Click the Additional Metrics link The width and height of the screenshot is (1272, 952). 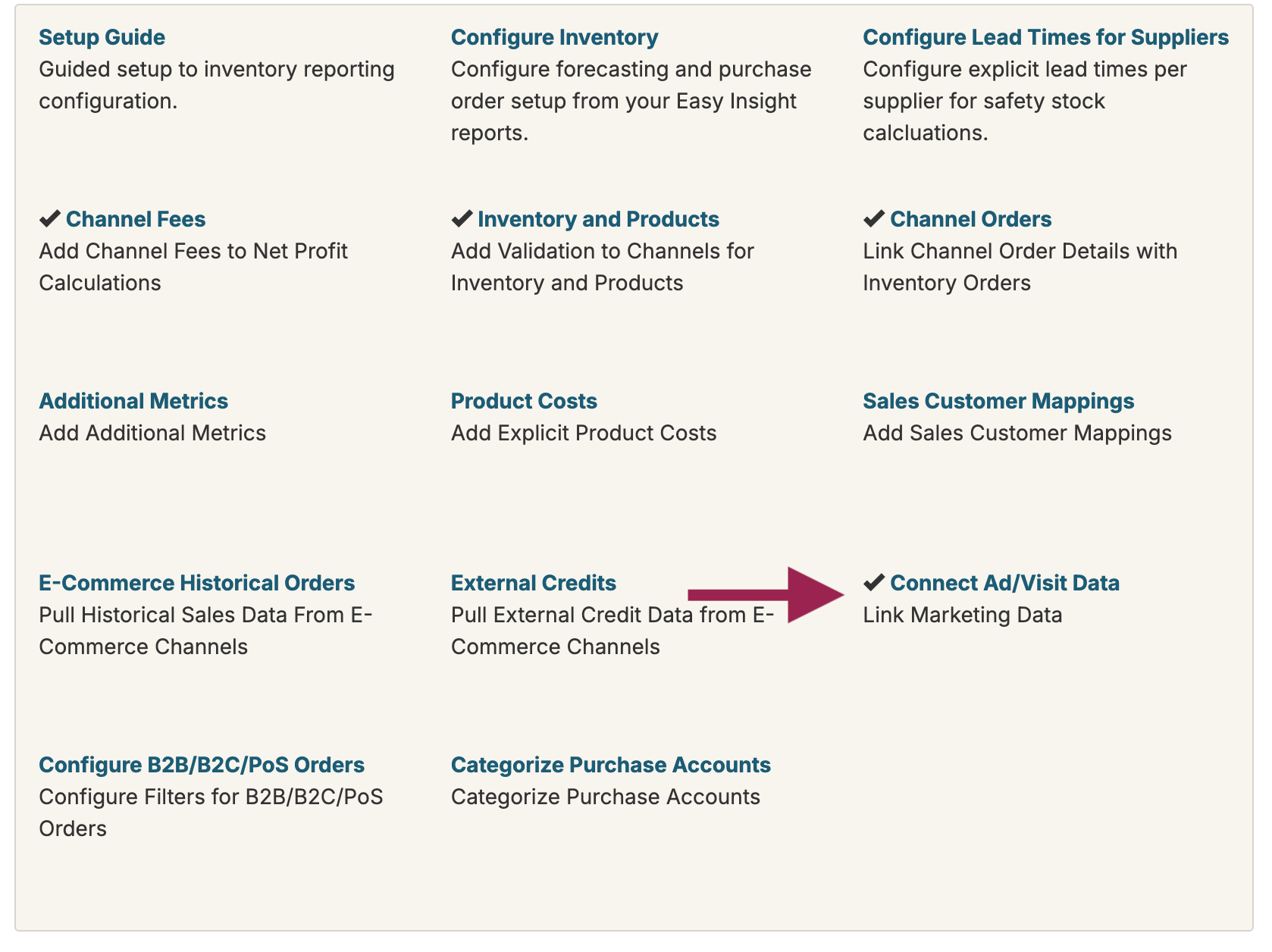coord(133,401)
